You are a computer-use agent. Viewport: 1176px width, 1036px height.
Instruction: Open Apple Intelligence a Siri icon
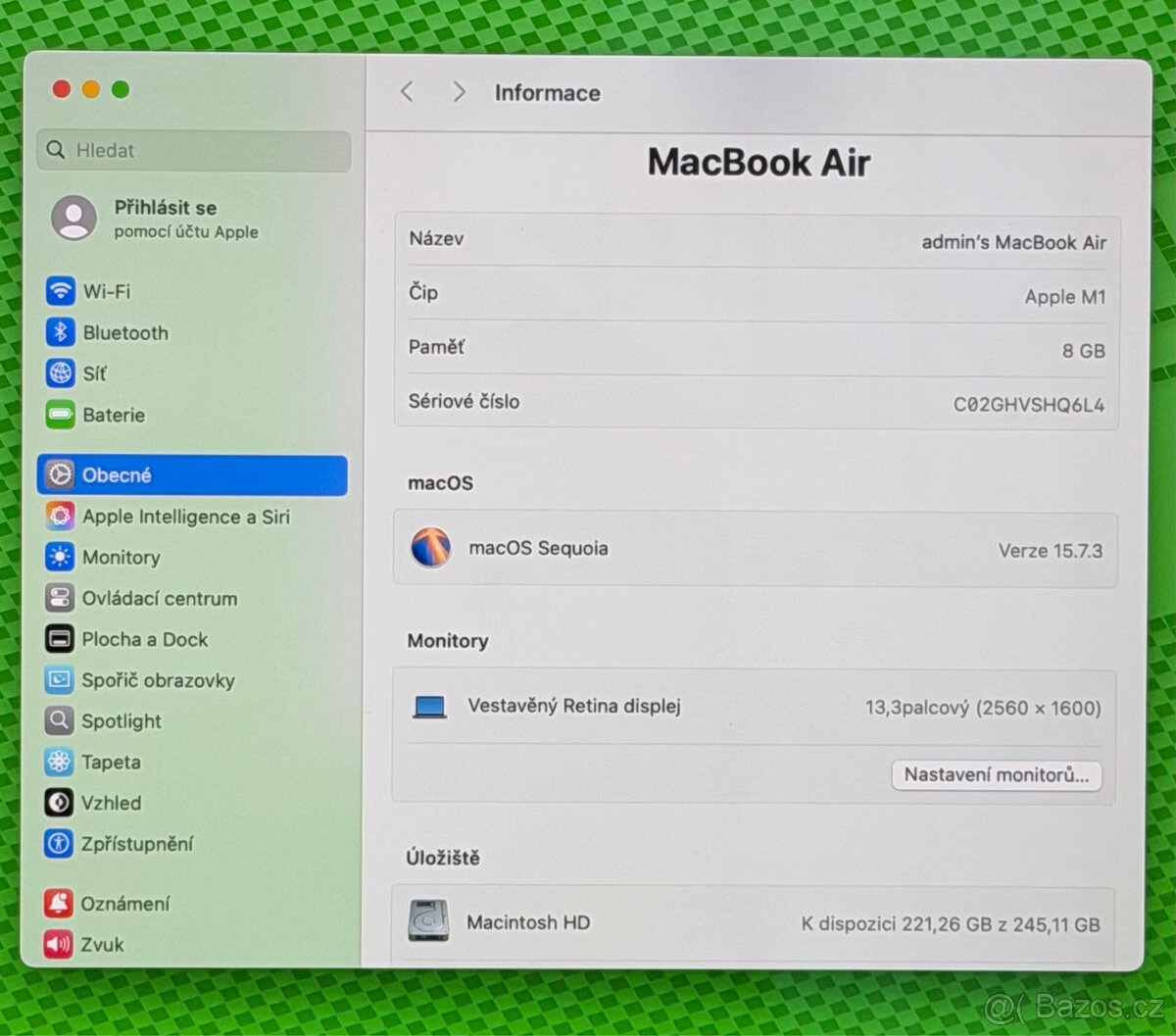[x=60, y=516]
